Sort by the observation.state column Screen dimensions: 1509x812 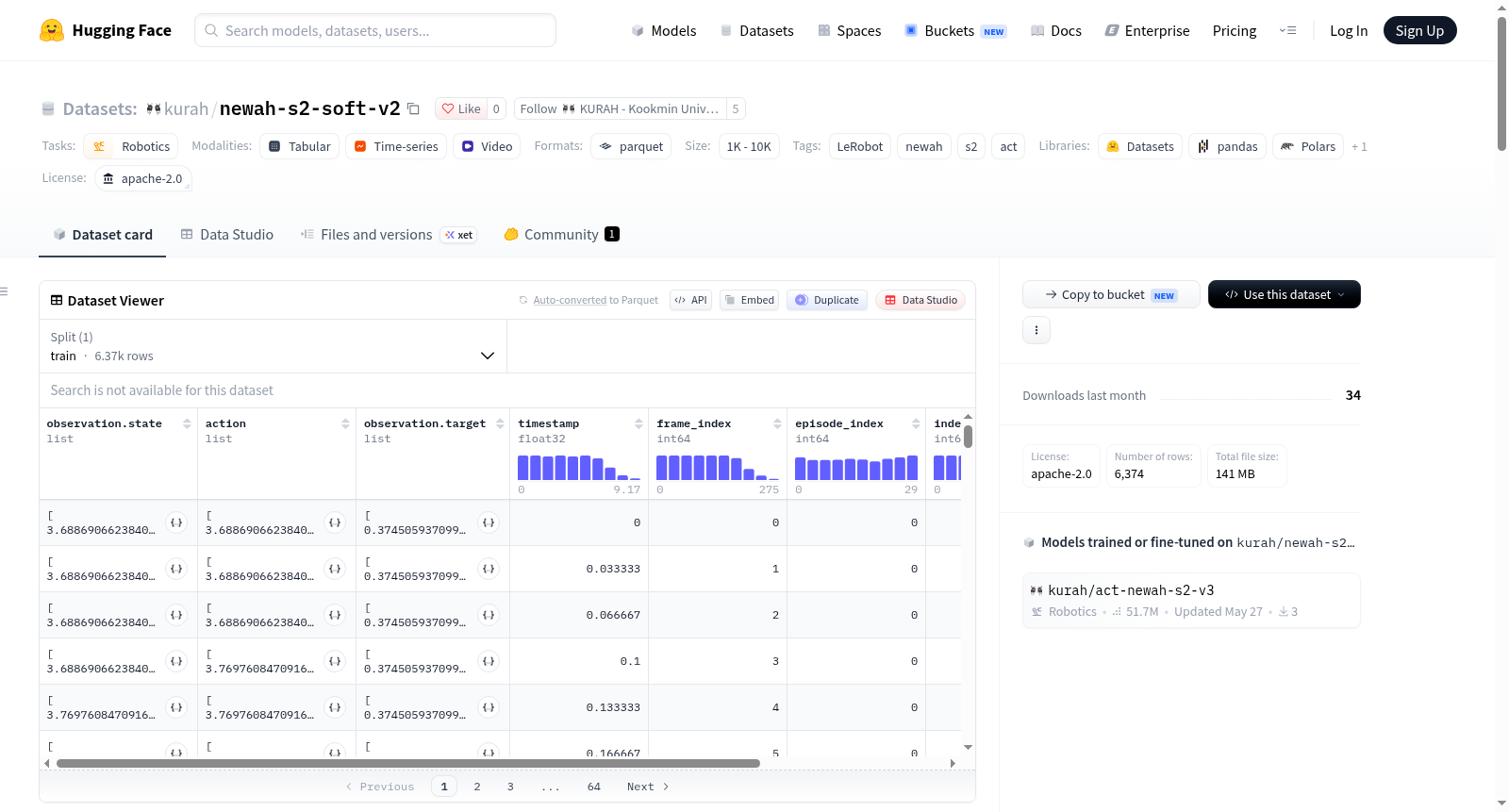click(187, 423)
